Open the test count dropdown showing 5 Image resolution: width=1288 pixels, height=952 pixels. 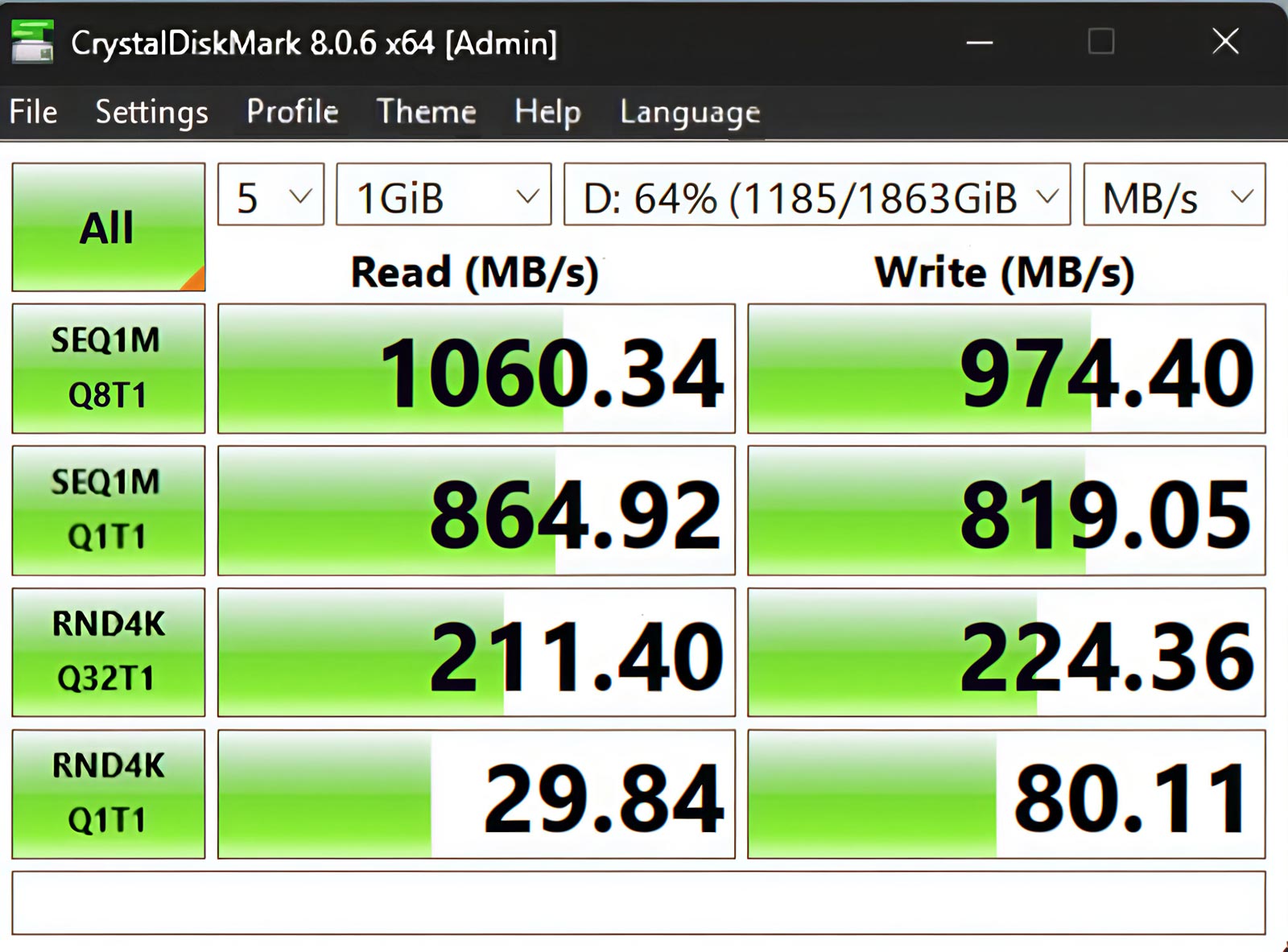270,195
